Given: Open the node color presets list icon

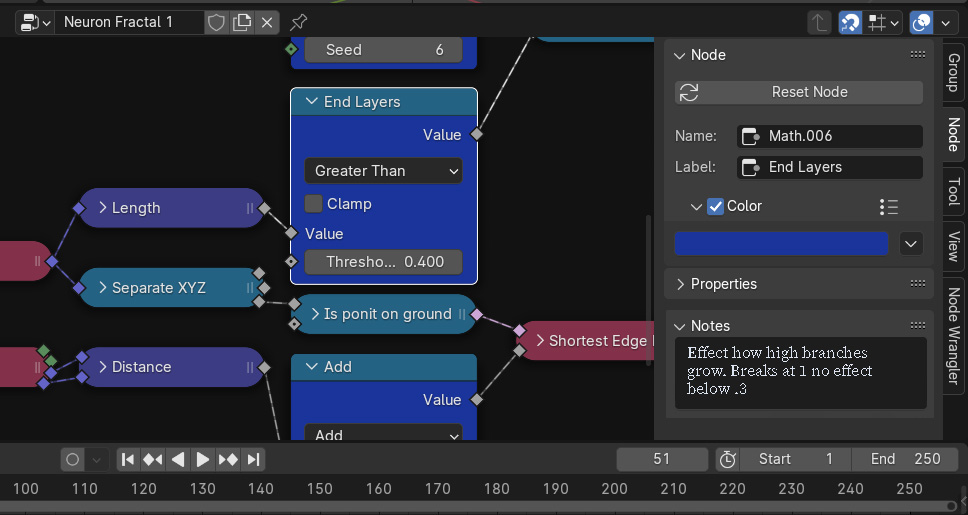Looking at the screenshot, I should coord(888,207).
